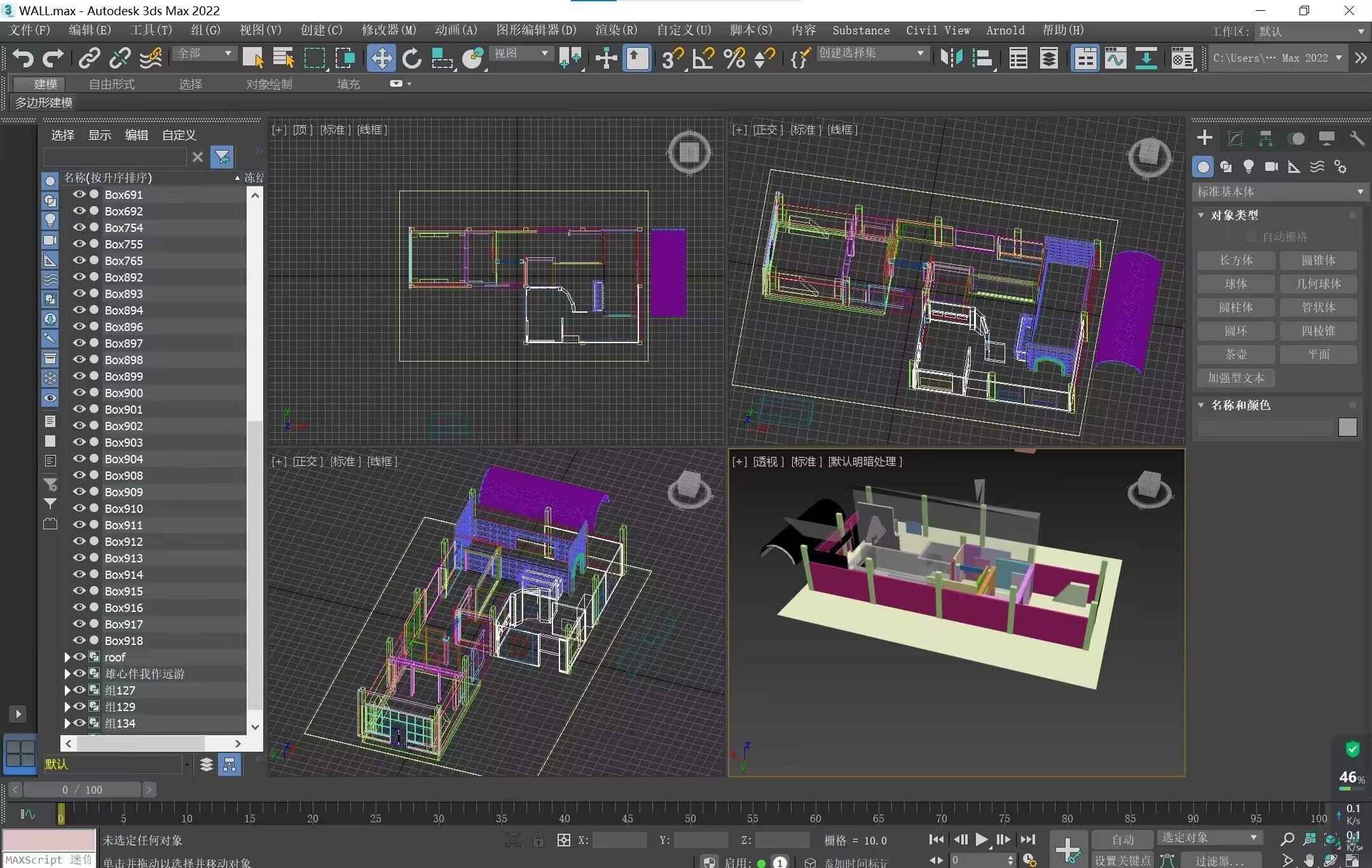Switch to the 自由形式 ribbon tab

(x=111, y=84)
